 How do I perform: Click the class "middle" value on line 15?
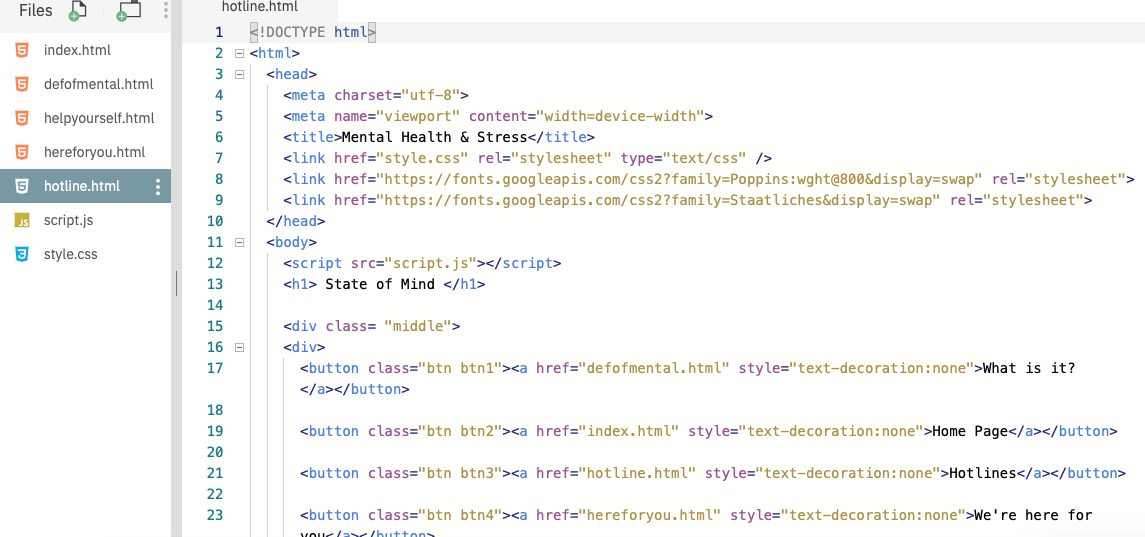coord(418,326)
